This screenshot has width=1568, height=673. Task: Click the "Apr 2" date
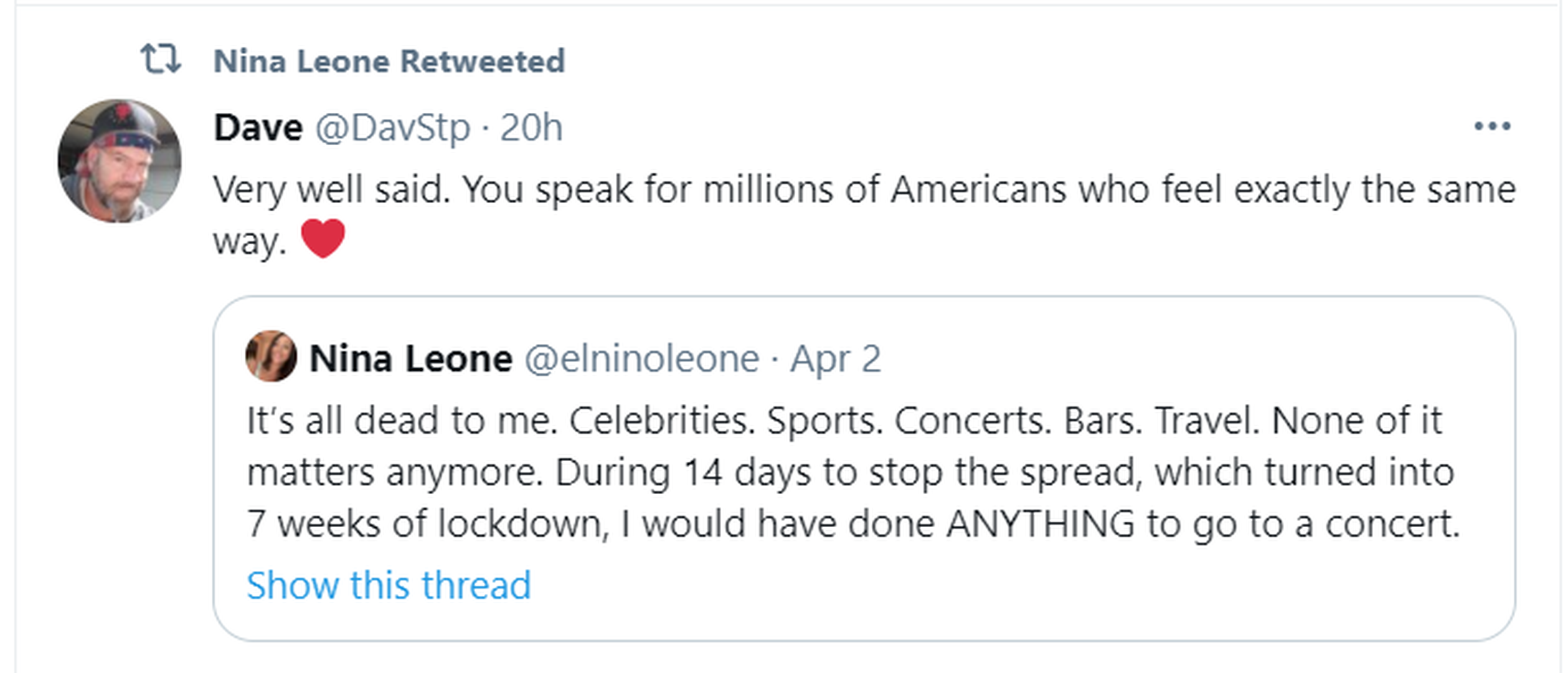tap(836, 359)
